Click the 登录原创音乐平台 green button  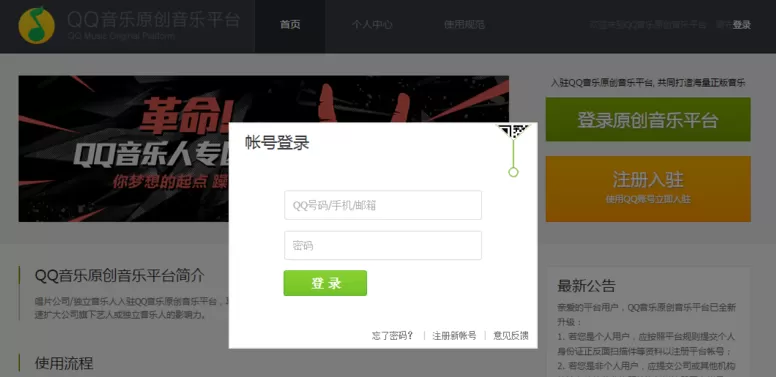tap(648, 120)
